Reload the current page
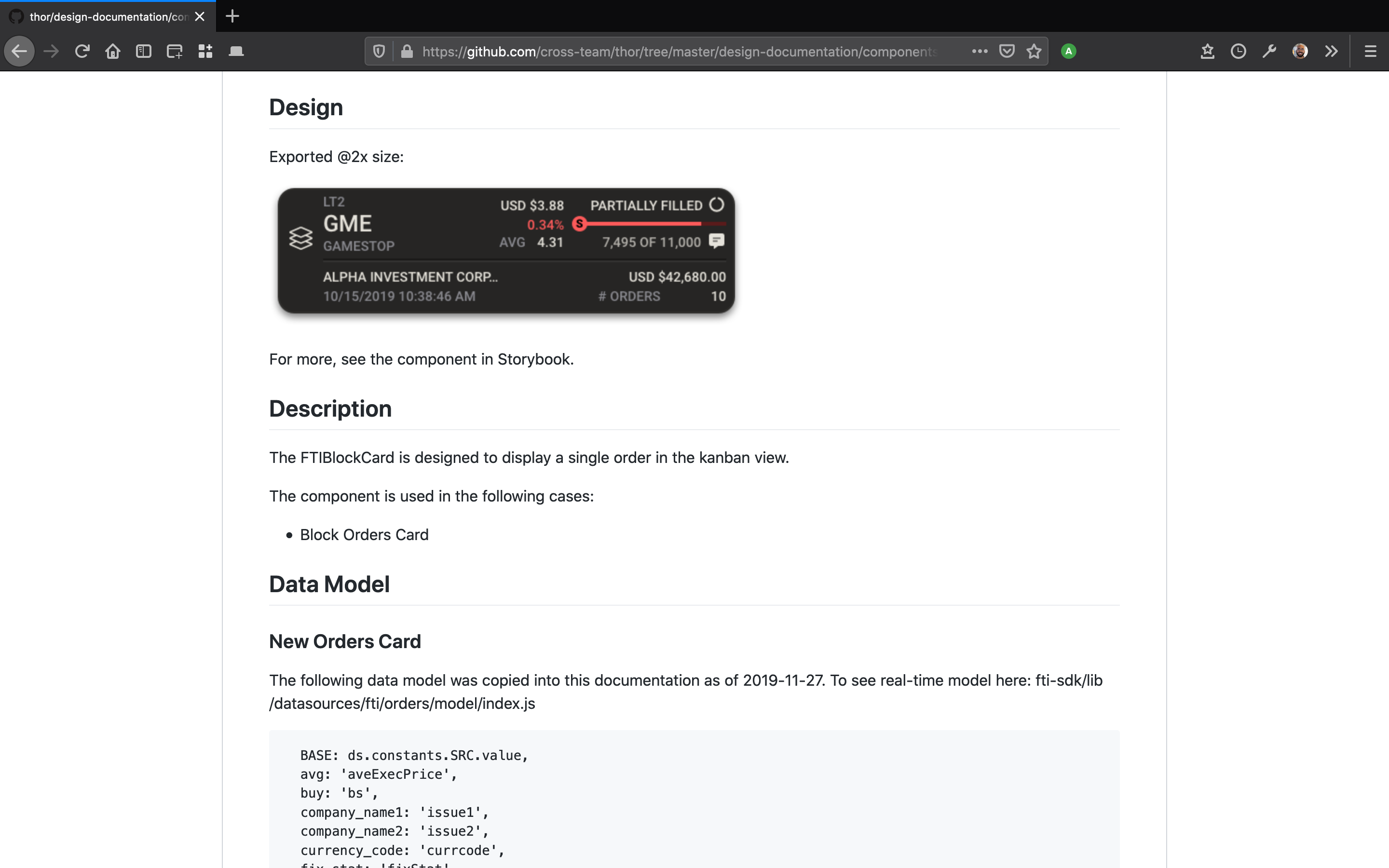1389x868 pixels. click(82, 52)
